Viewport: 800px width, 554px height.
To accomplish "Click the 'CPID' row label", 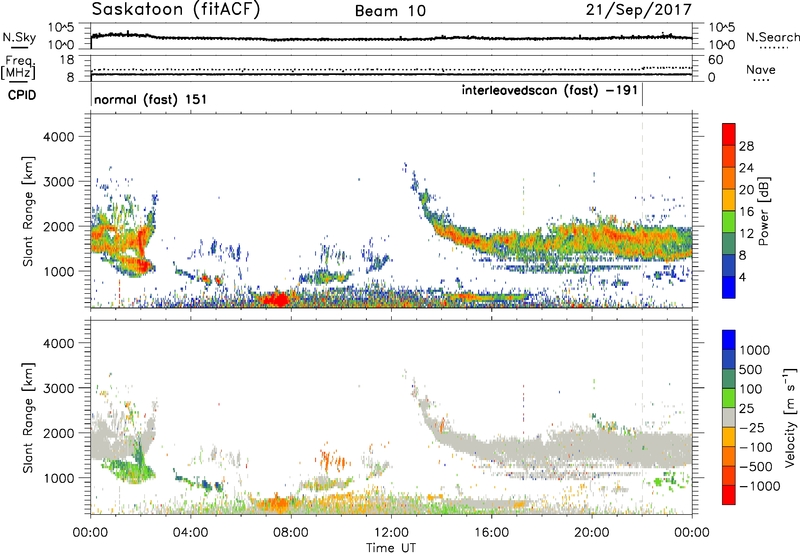I will coord(22,95).
